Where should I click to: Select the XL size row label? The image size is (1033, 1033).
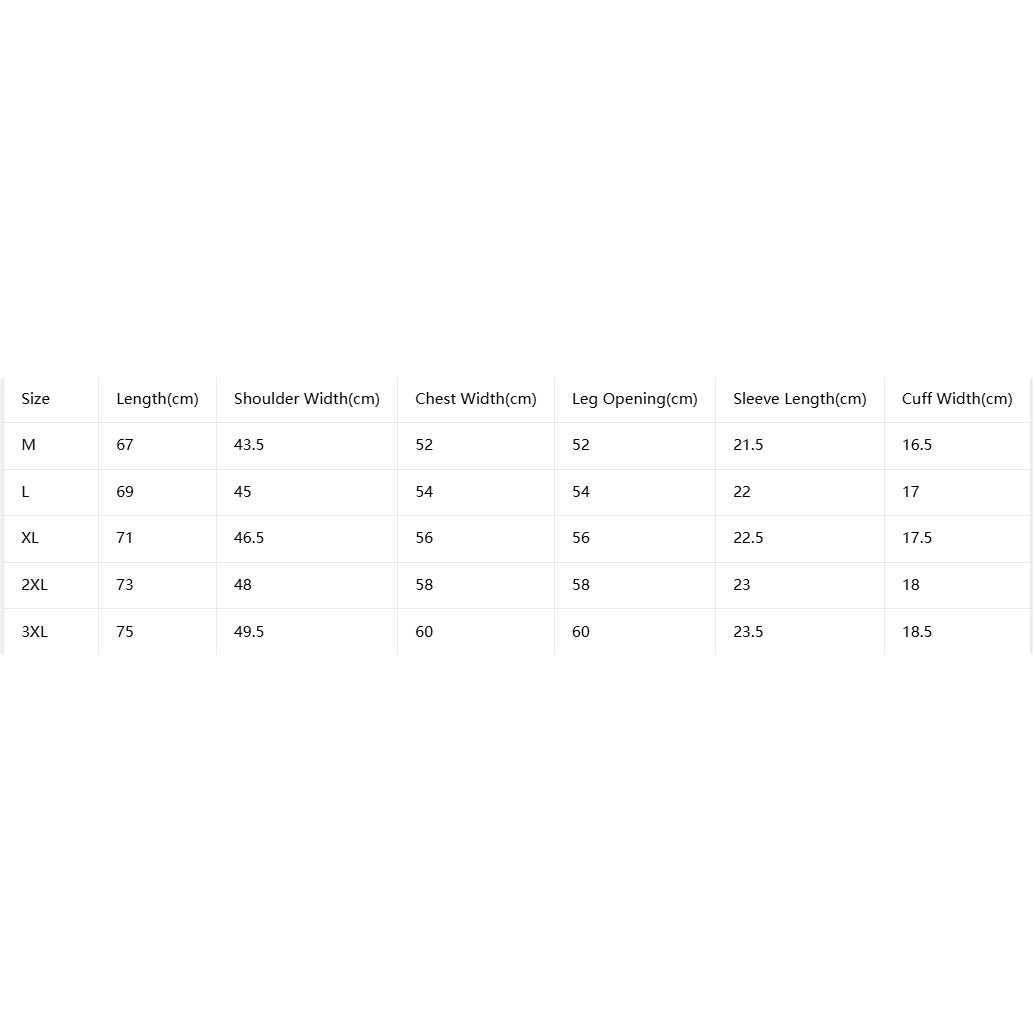[x=30, y=538]
